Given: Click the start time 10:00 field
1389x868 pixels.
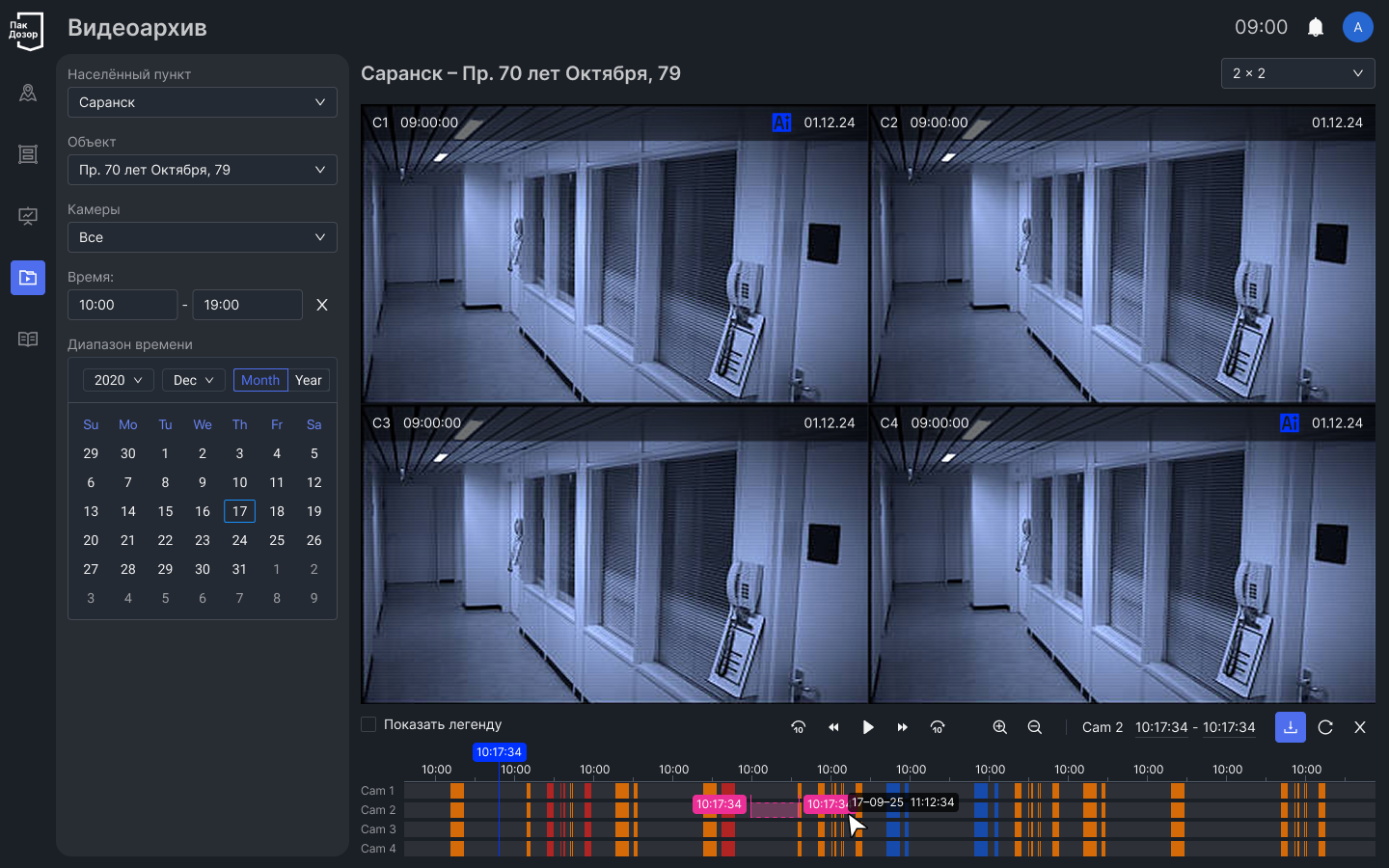Looking at the screenshot, I should click(123, 305).
